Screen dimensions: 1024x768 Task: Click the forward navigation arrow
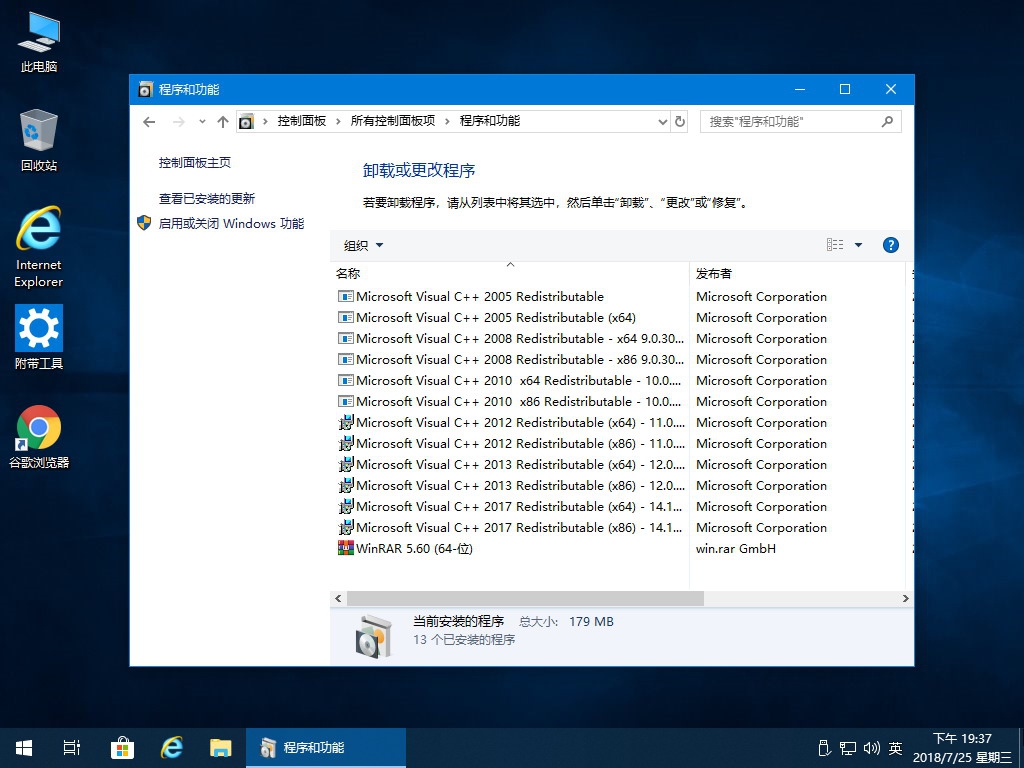178,121
